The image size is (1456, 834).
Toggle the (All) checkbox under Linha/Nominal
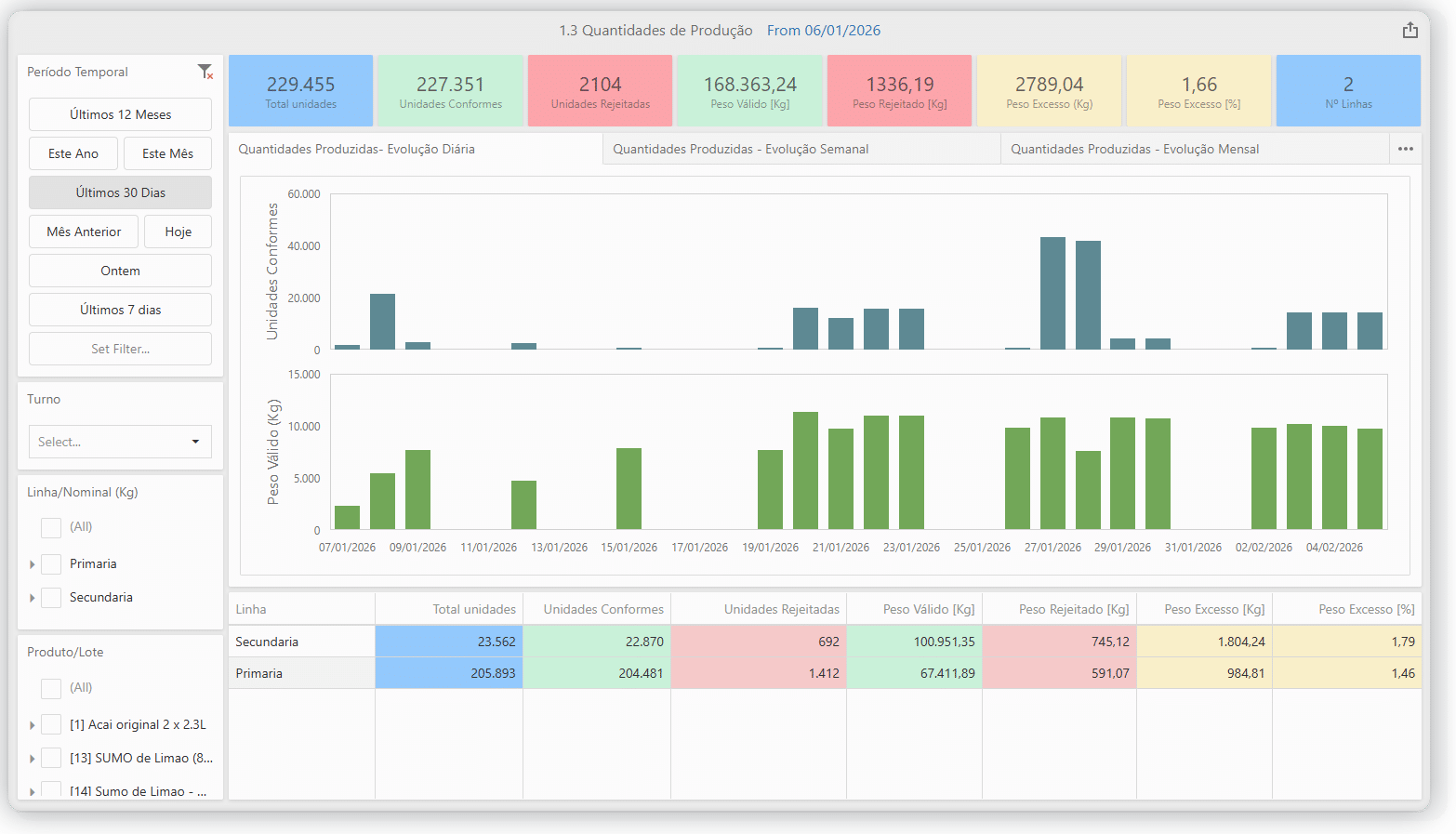pos(52,527)
